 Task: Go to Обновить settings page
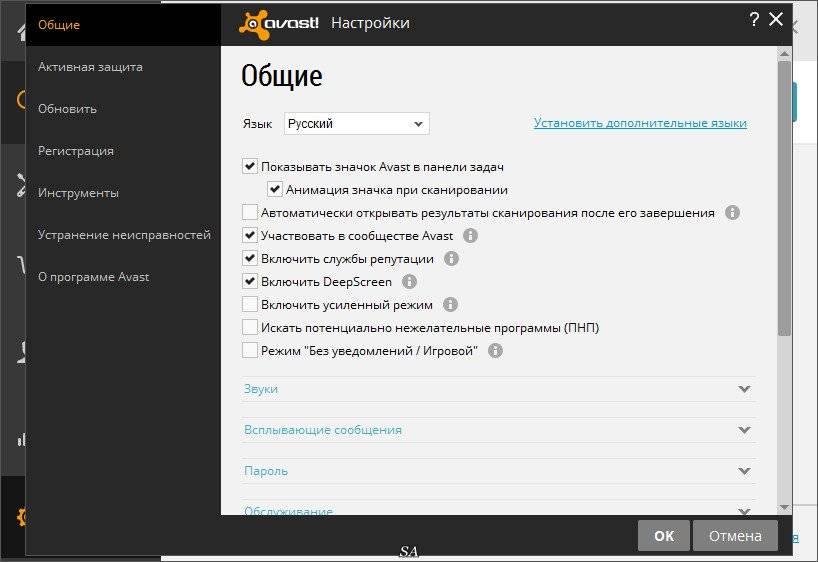(x=67, y=109)
